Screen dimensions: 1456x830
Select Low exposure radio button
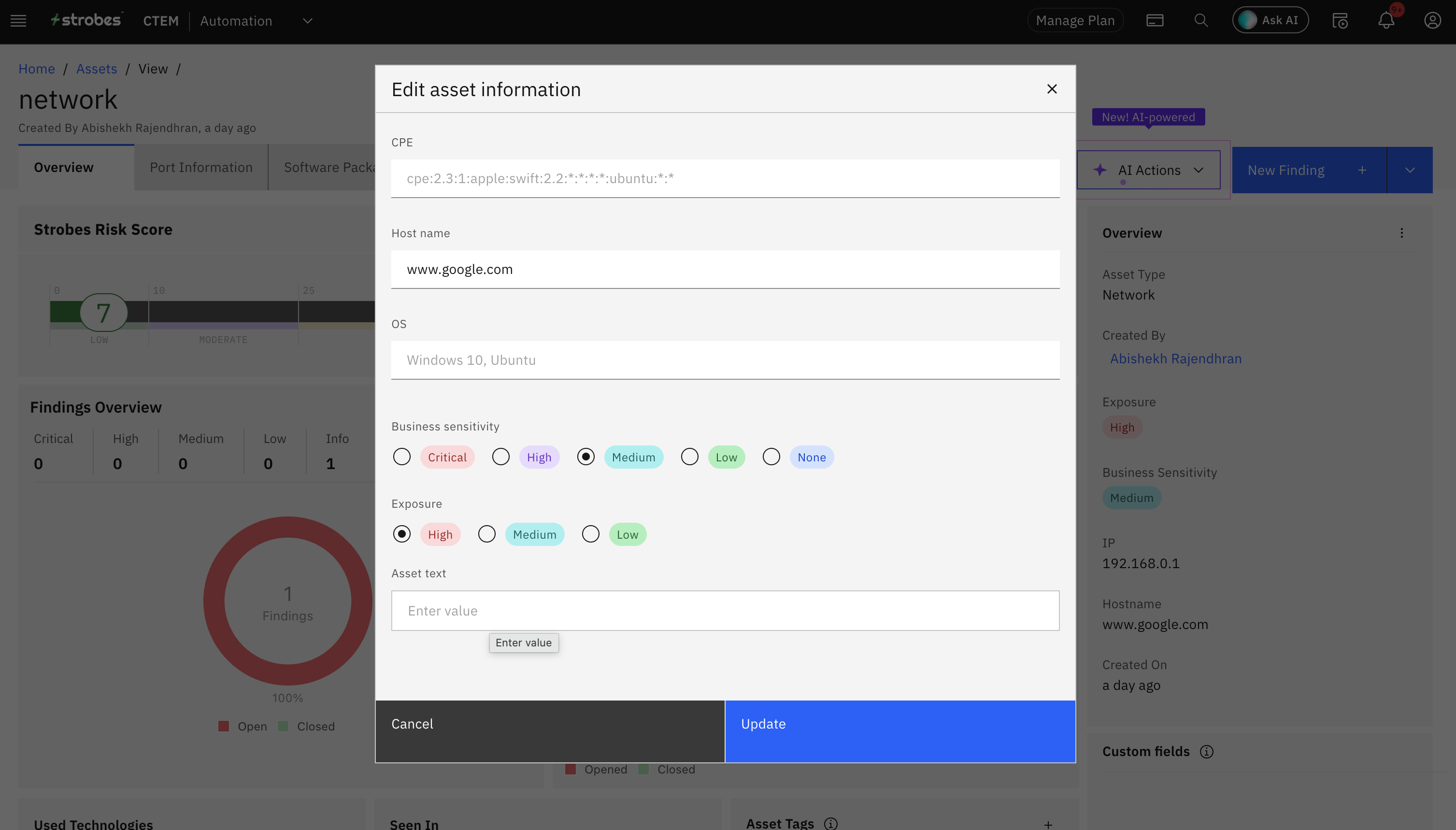tap(590, 534)
